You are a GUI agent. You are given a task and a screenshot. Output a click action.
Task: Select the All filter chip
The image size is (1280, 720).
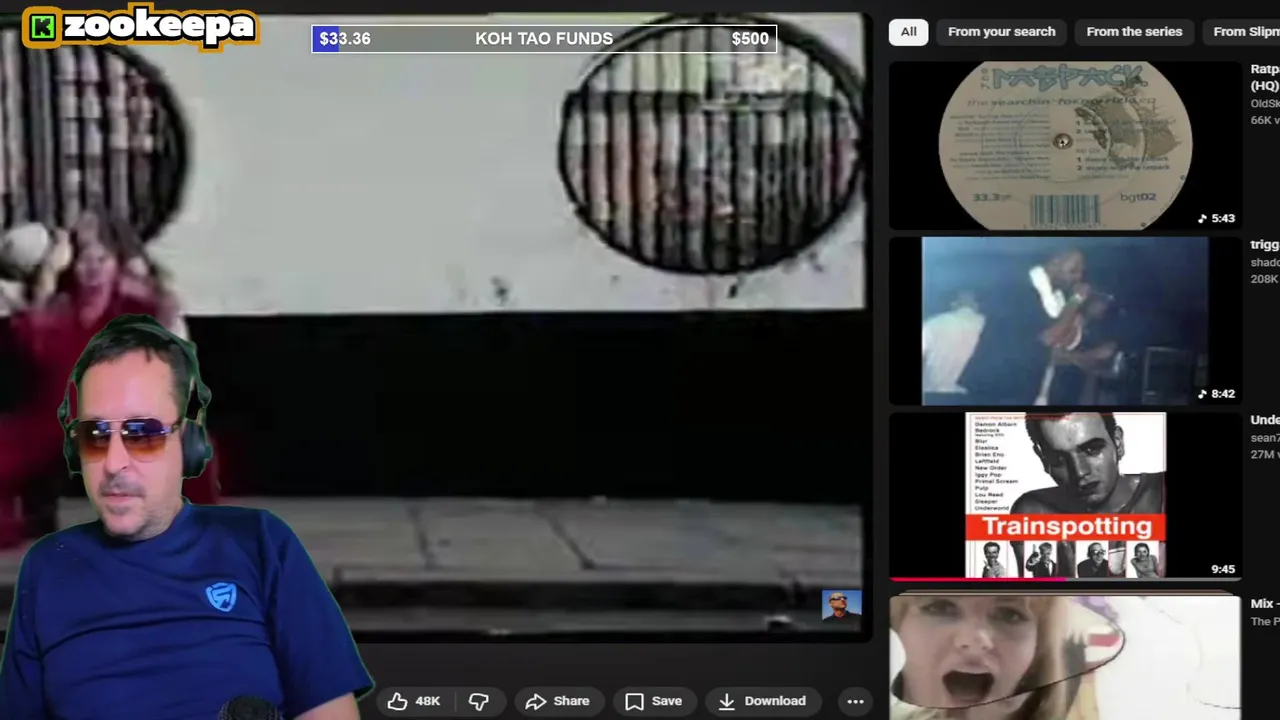(x=908, y=31)
